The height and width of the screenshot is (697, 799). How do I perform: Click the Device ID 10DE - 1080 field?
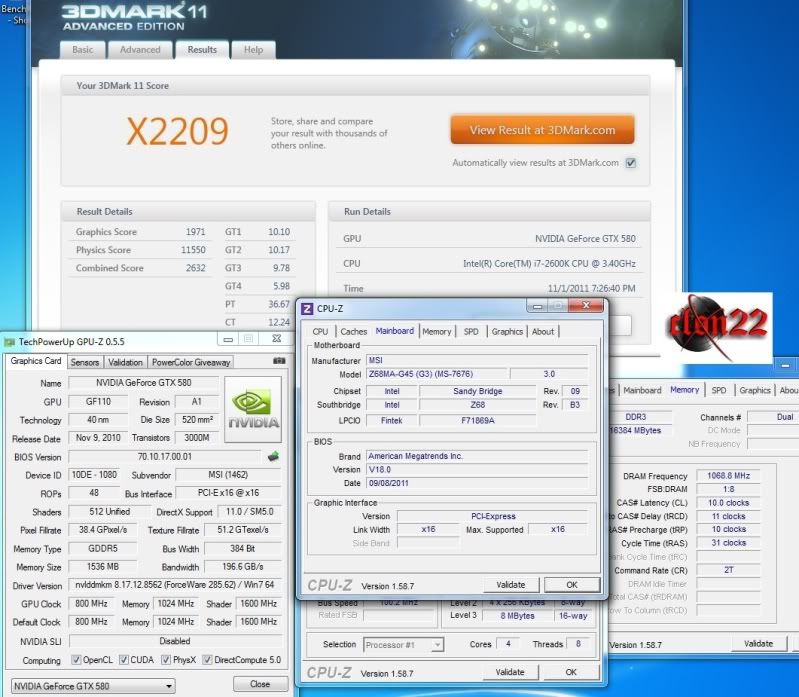[94, 475]
